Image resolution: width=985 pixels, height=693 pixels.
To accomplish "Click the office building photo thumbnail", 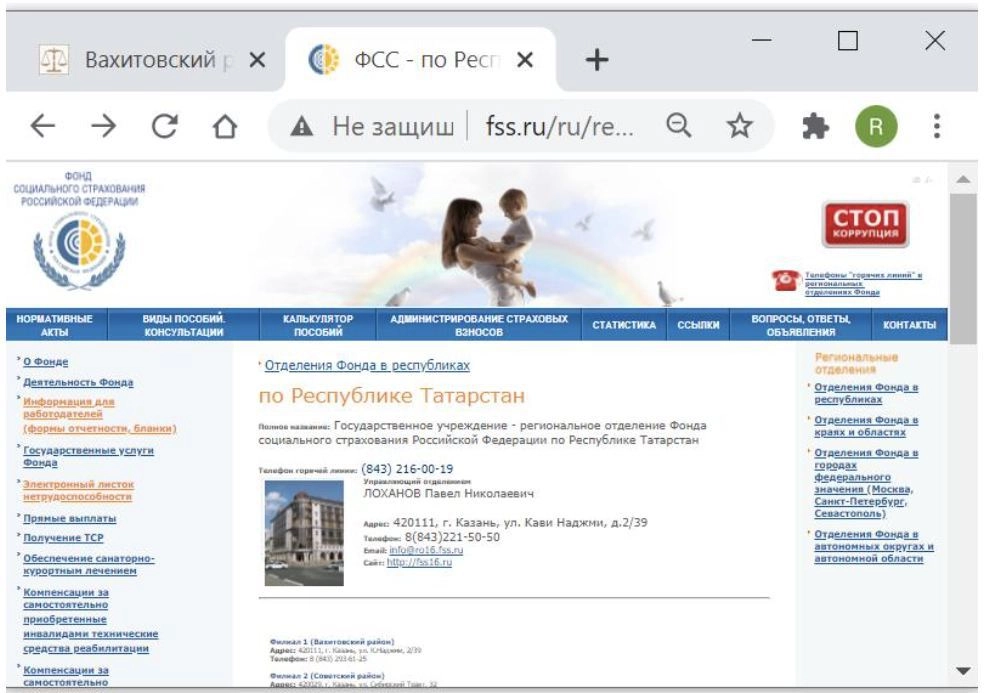I will 304,532.
